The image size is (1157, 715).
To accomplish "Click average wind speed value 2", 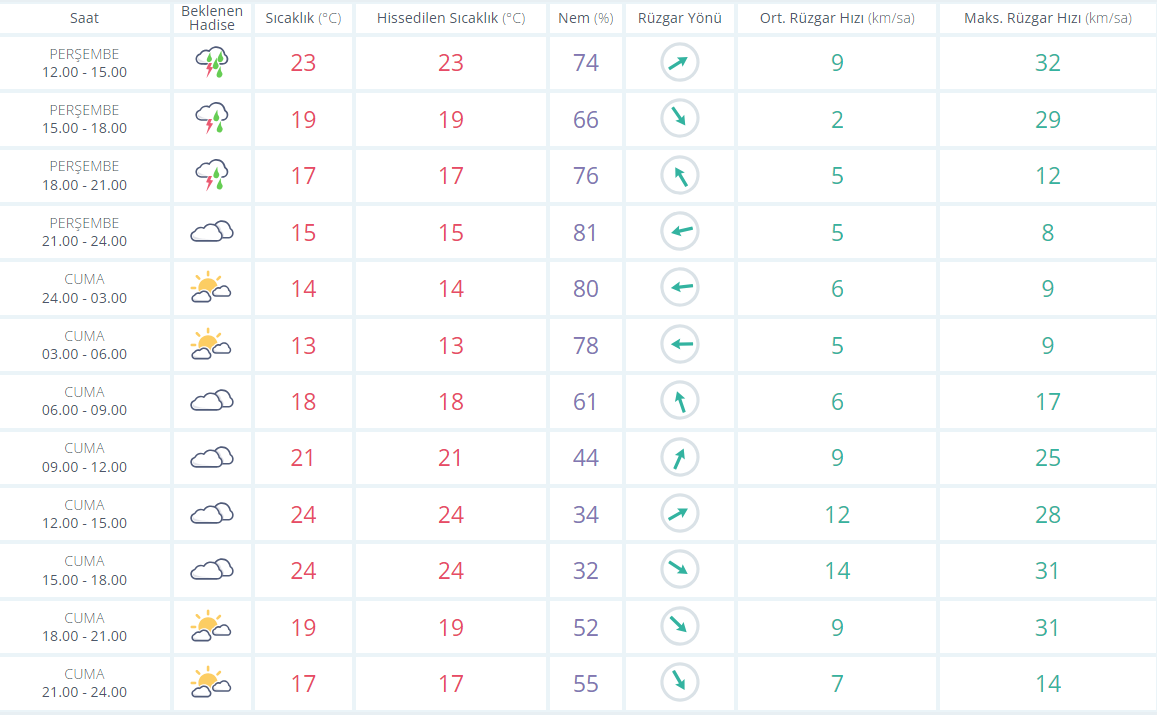I will [837, 120].
